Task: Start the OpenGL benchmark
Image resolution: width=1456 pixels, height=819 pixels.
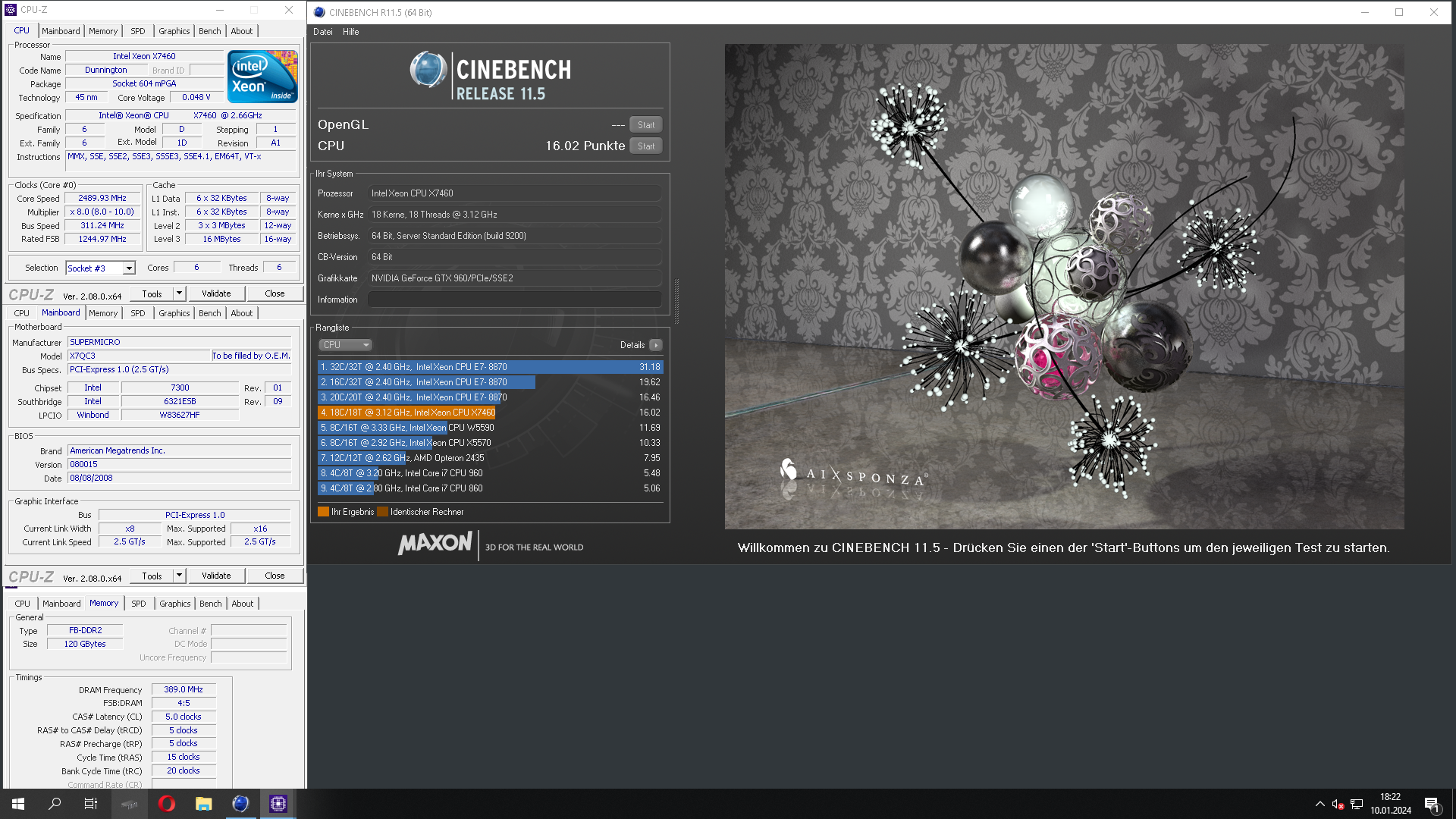Action: click(x=646, y=125)
